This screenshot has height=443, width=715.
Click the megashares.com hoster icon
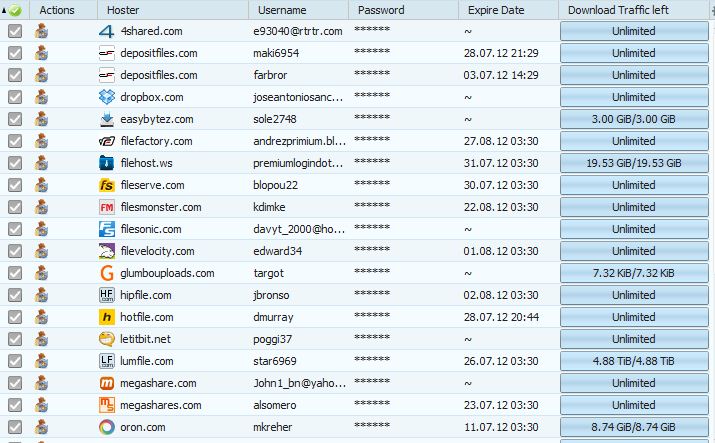(107, 405)
